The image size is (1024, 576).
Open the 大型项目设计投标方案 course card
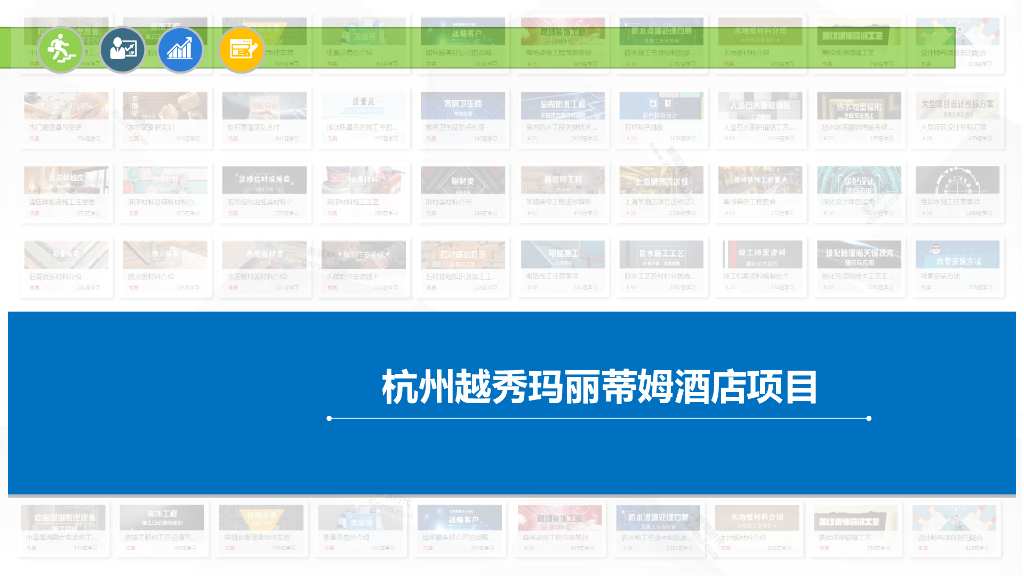point(958,118)
